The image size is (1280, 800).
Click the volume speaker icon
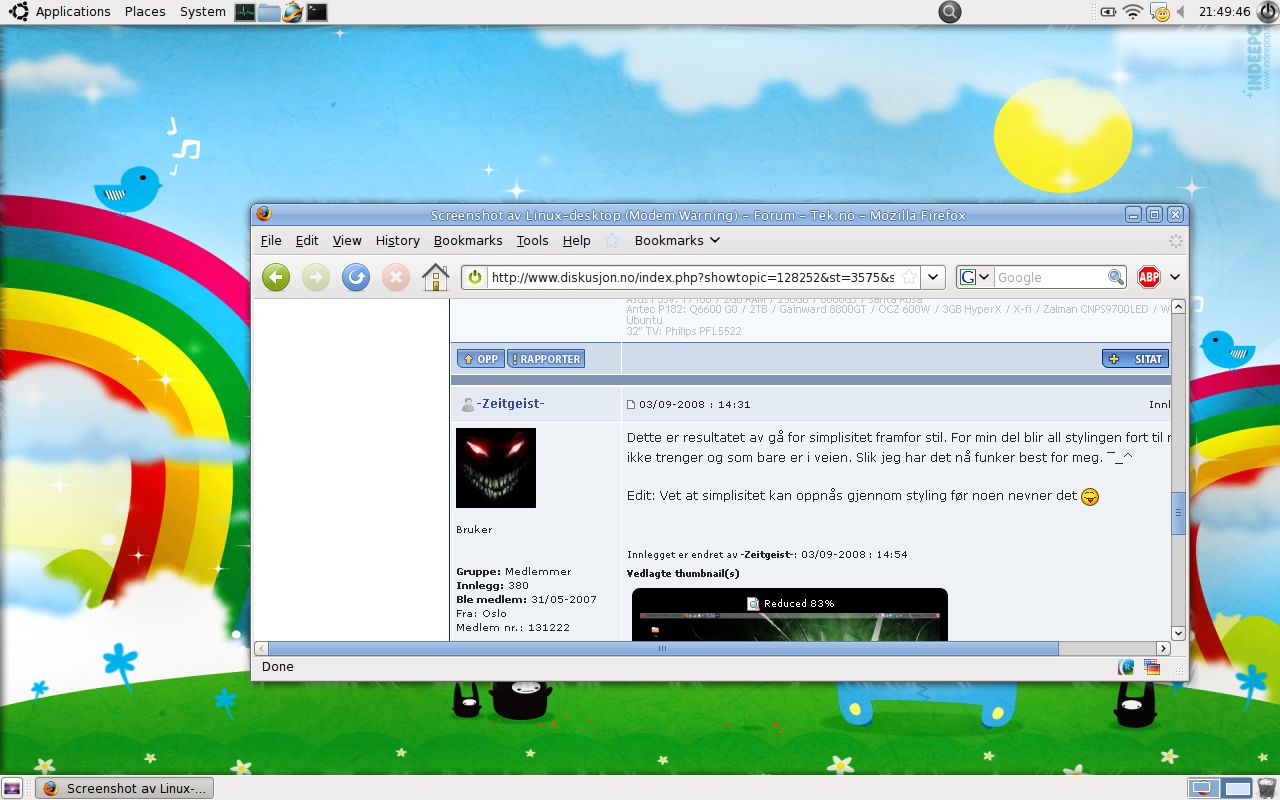(x=1181, y=12)
